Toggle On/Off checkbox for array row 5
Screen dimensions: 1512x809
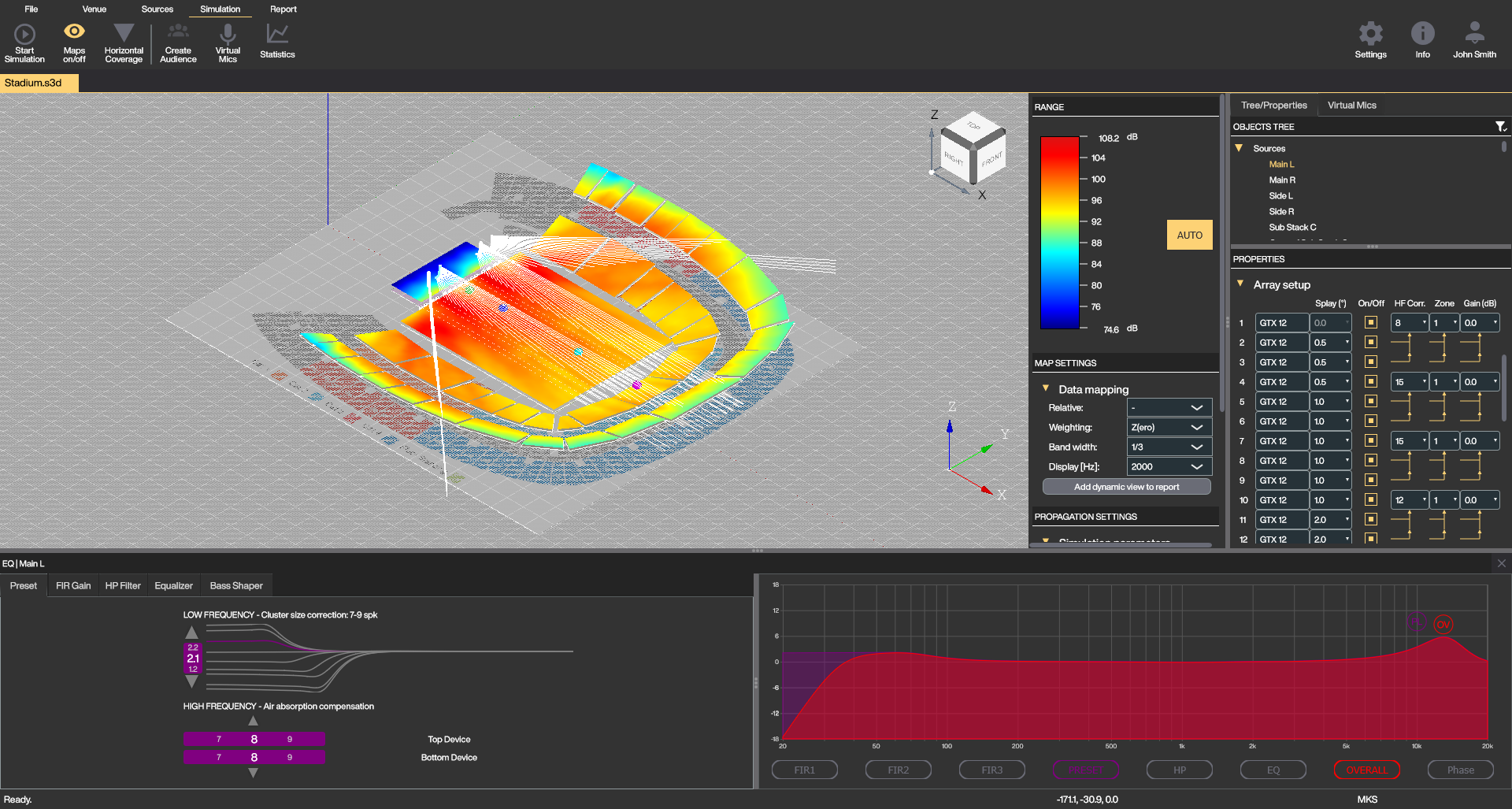click(x=1371, y=402)
